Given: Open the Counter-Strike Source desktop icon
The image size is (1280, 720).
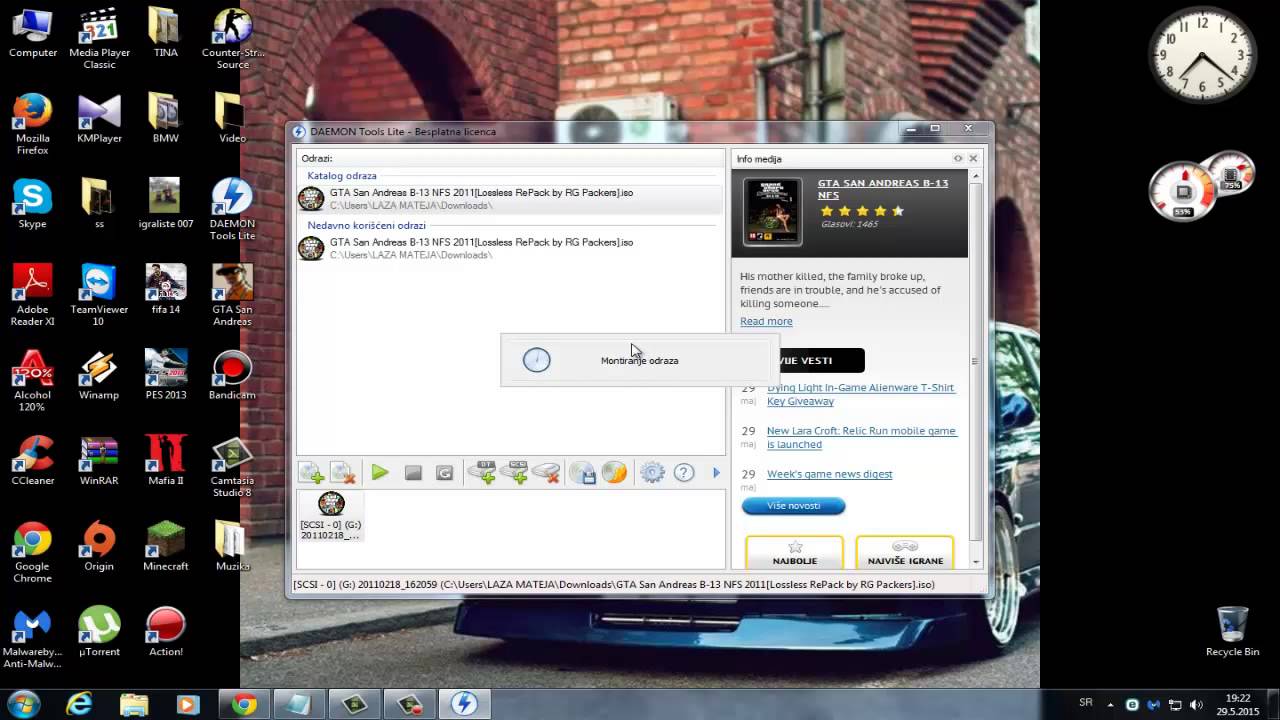Looking at the screenshot, I should (232, 38).
